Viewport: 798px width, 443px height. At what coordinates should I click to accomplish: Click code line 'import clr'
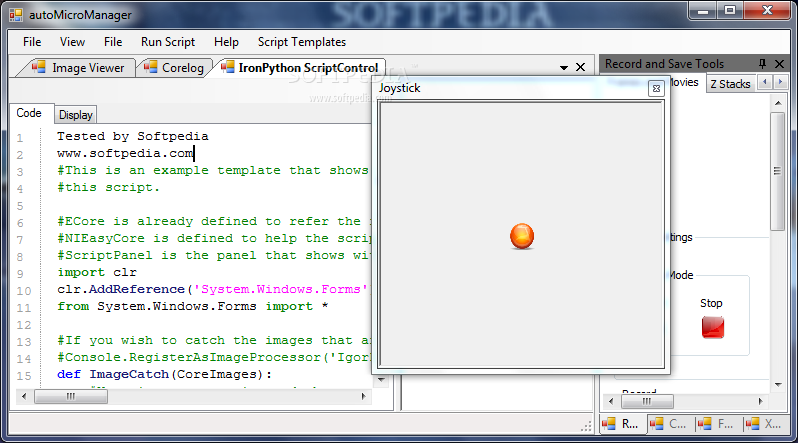pyautogui.click(x=97, y=272)
